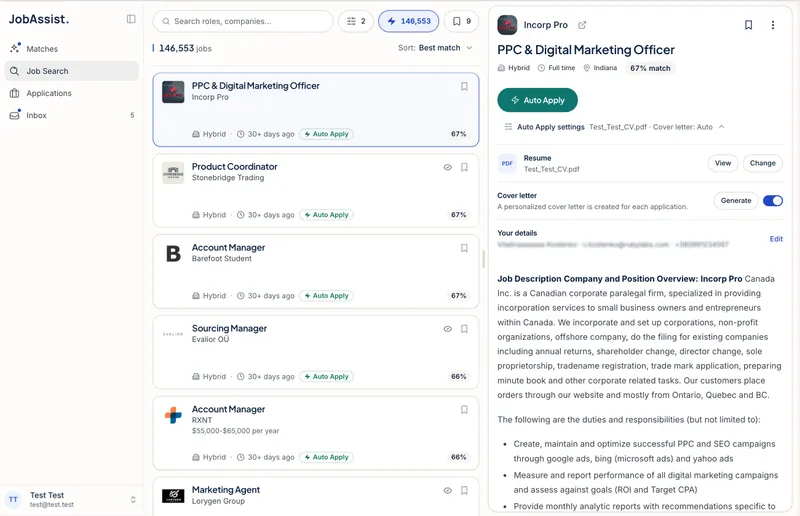Open saved jobs bookmark showing 9
The width and height of the screenshot is (800, 516).
point(462,21)
